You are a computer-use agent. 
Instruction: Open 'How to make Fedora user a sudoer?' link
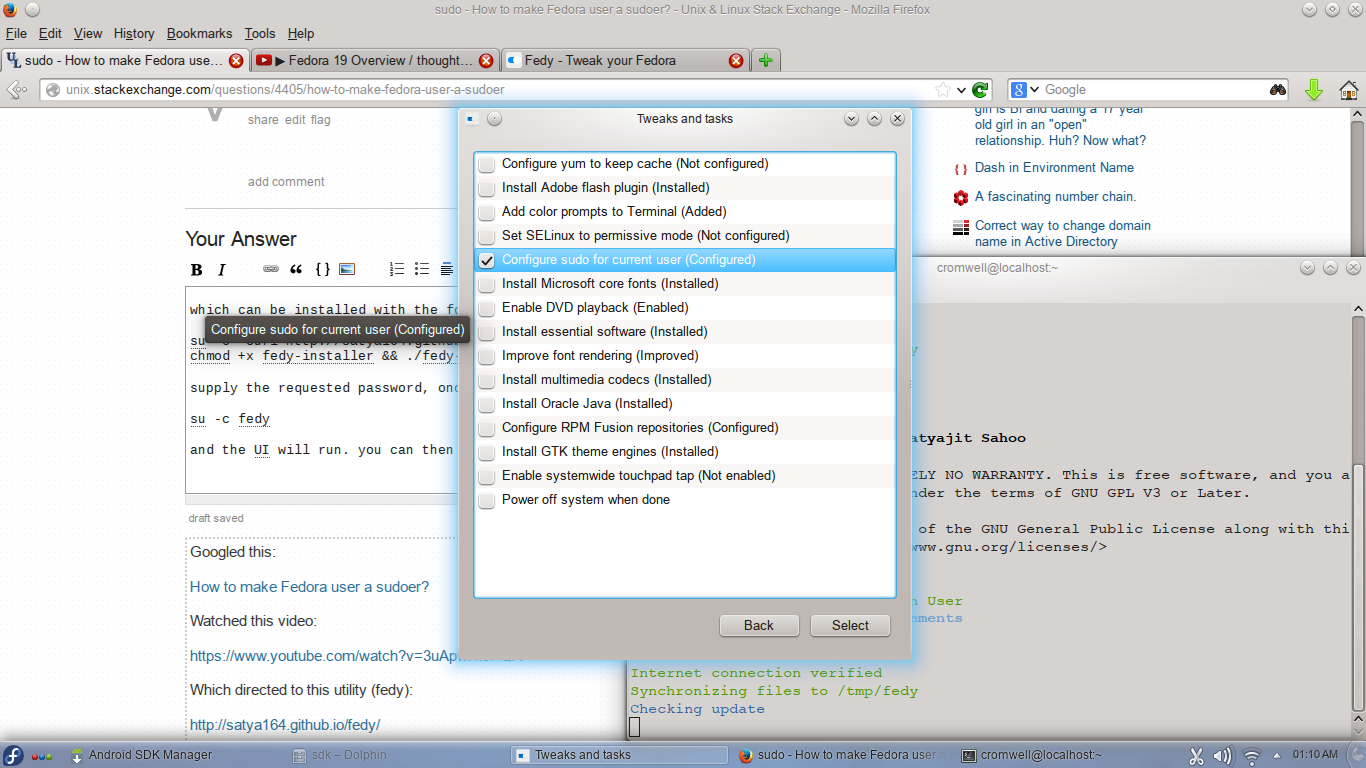pyautogui.click(x=310, y=587)
